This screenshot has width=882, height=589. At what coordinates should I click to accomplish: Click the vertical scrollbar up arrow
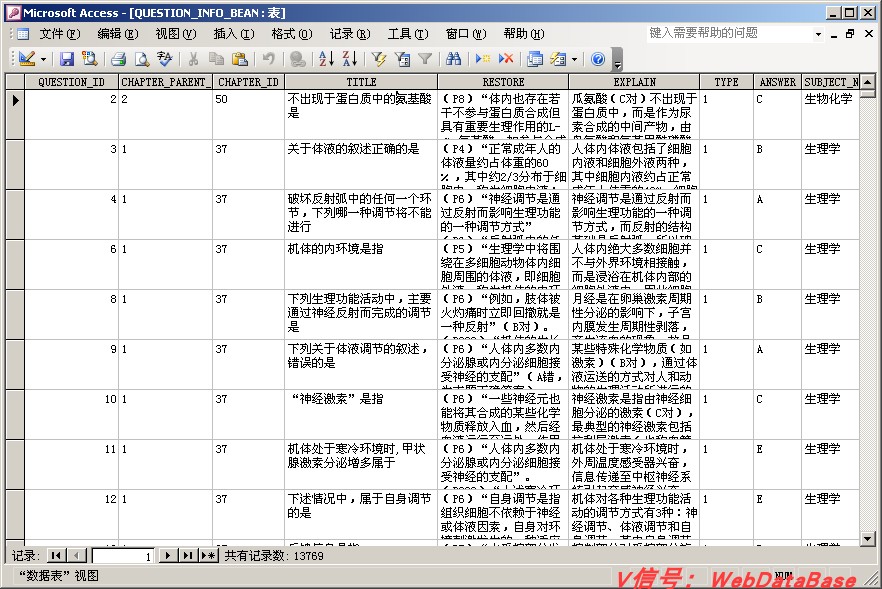(867, 82)
